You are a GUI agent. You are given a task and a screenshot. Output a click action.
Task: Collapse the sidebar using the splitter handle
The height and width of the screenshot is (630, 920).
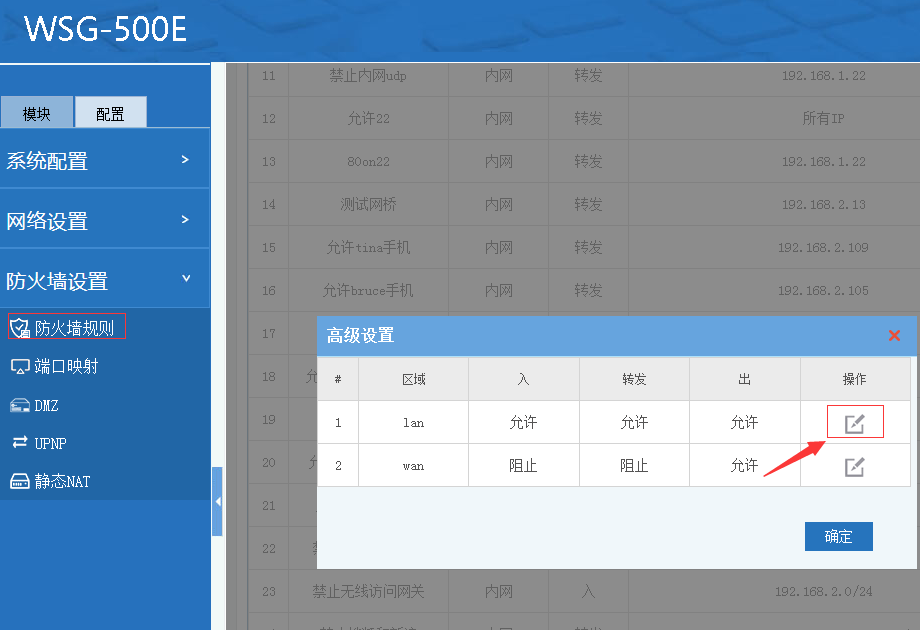(x=217, y=501)
